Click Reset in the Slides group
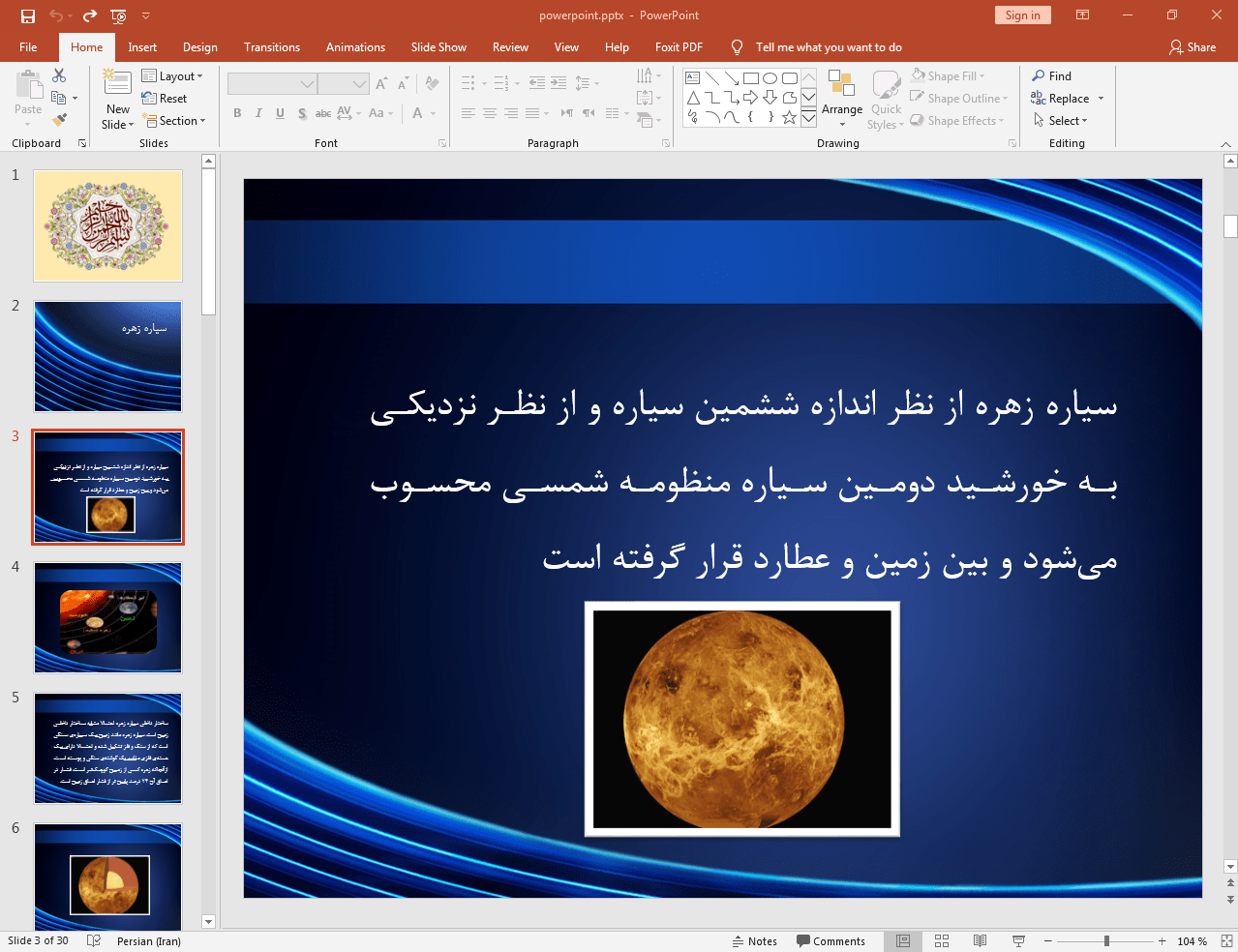The width and height of the screenshot is (1238, 952). tap(165, 98)
